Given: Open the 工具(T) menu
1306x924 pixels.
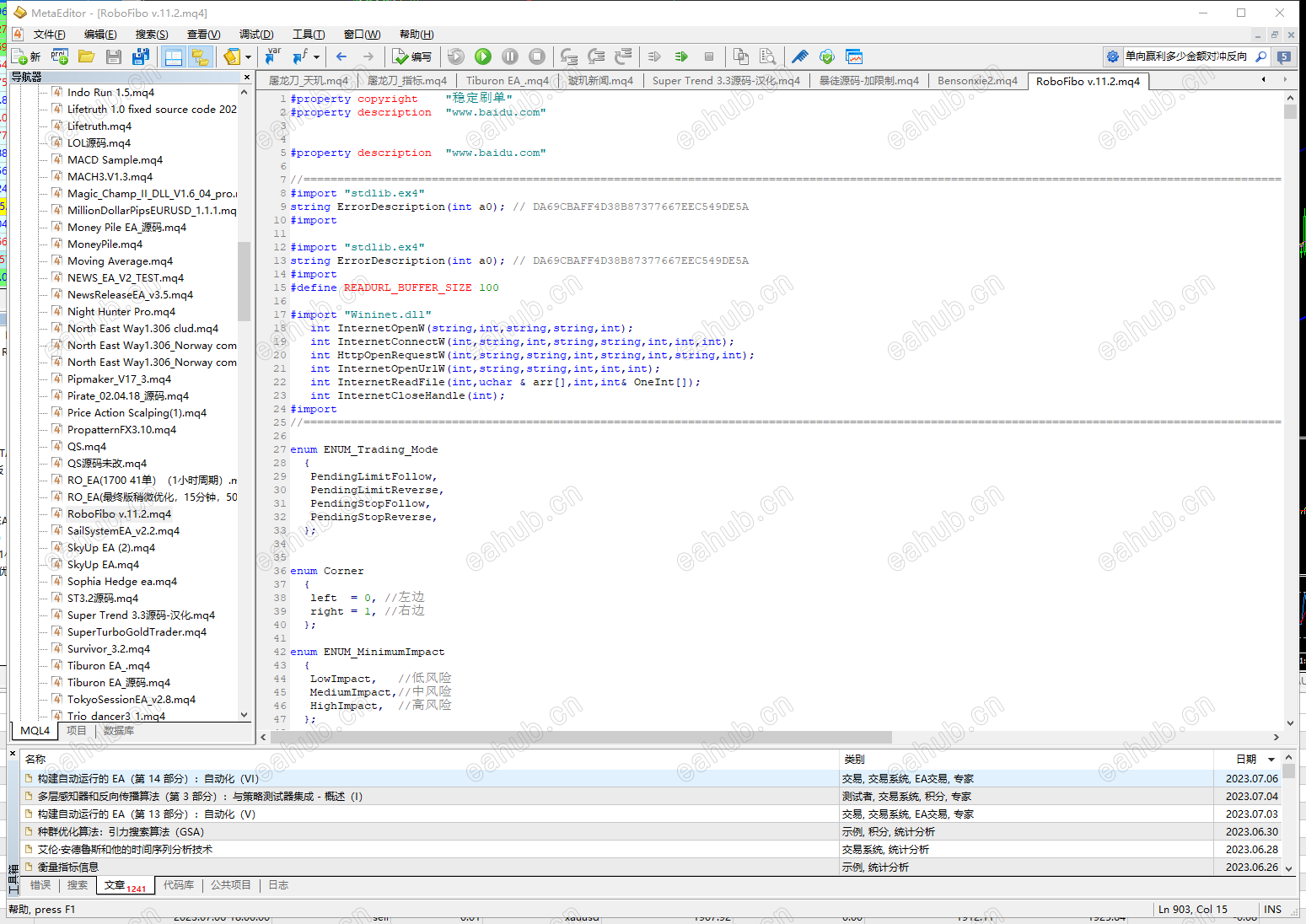Looking at the screenshot, I should tap(309, 35).
